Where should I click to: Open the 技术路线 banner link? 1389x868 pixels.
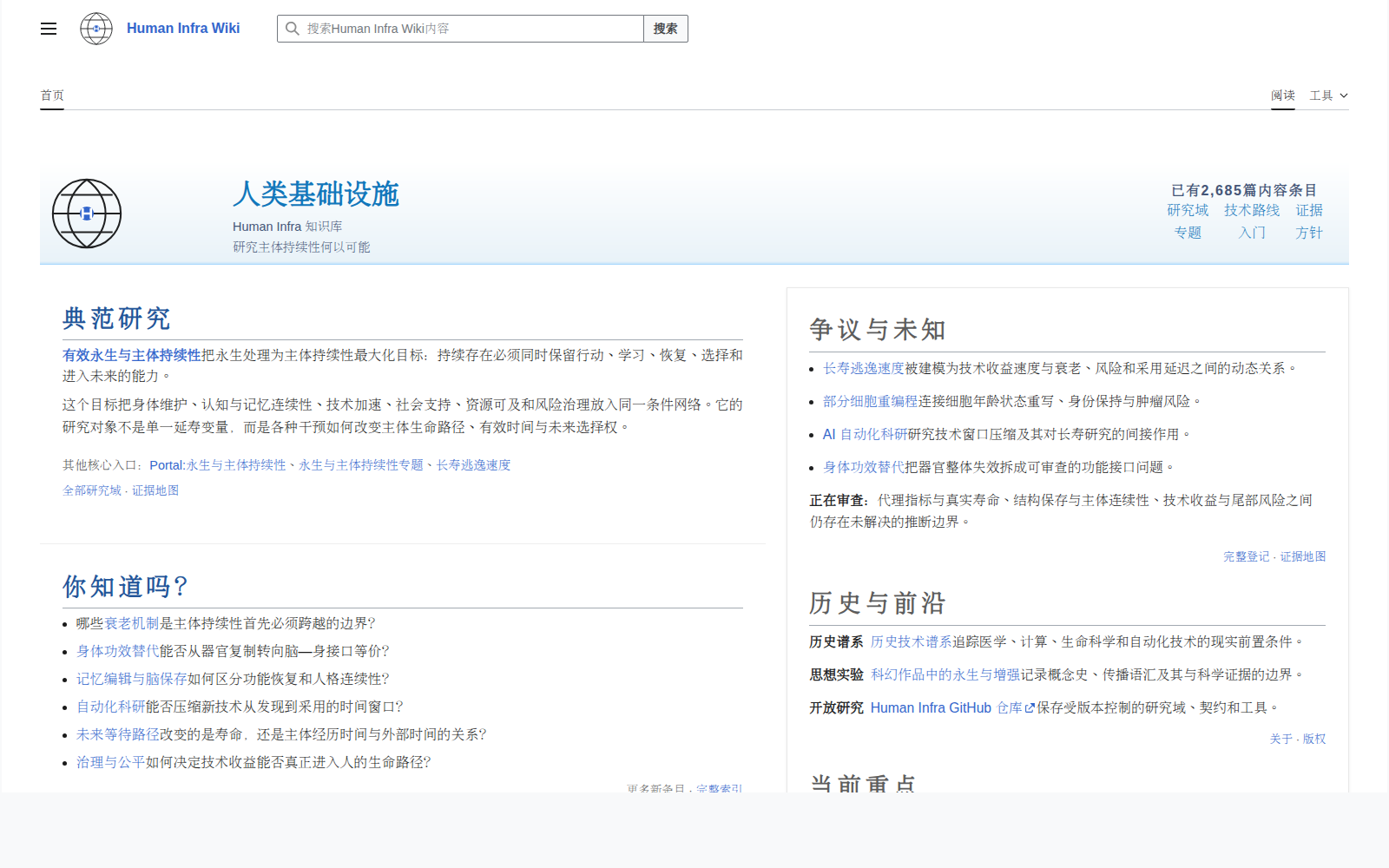(x=1252, y=210)
